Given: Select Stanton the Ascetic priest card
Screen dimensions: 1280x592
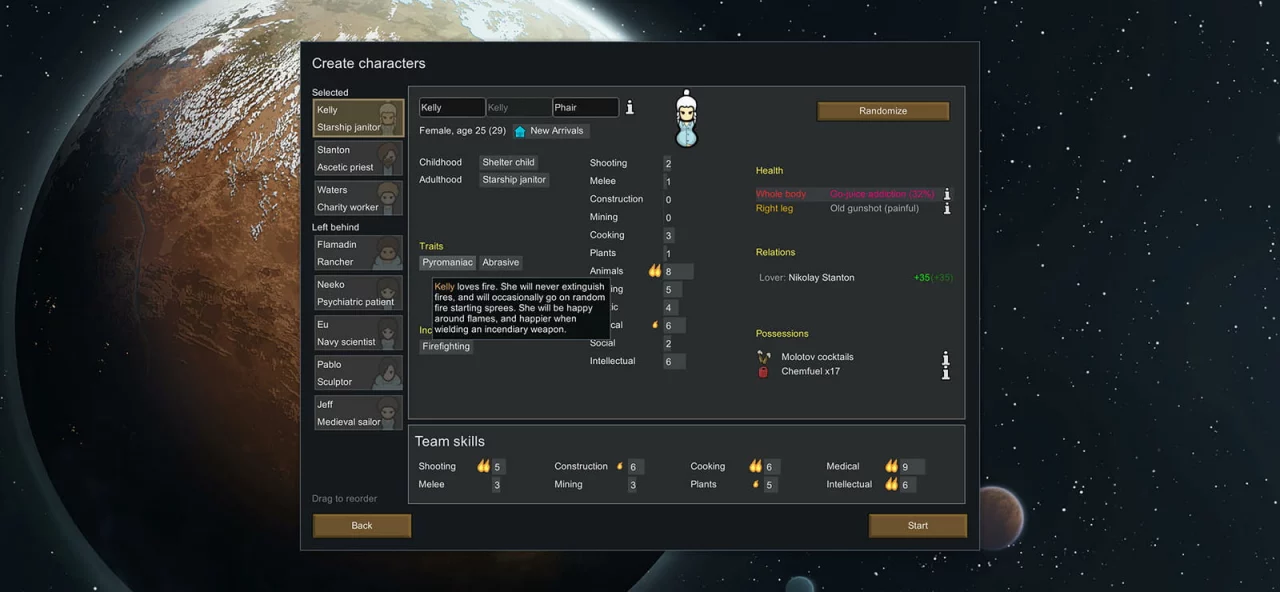Looking at the screenshot, I should click(x=359, y=158).
